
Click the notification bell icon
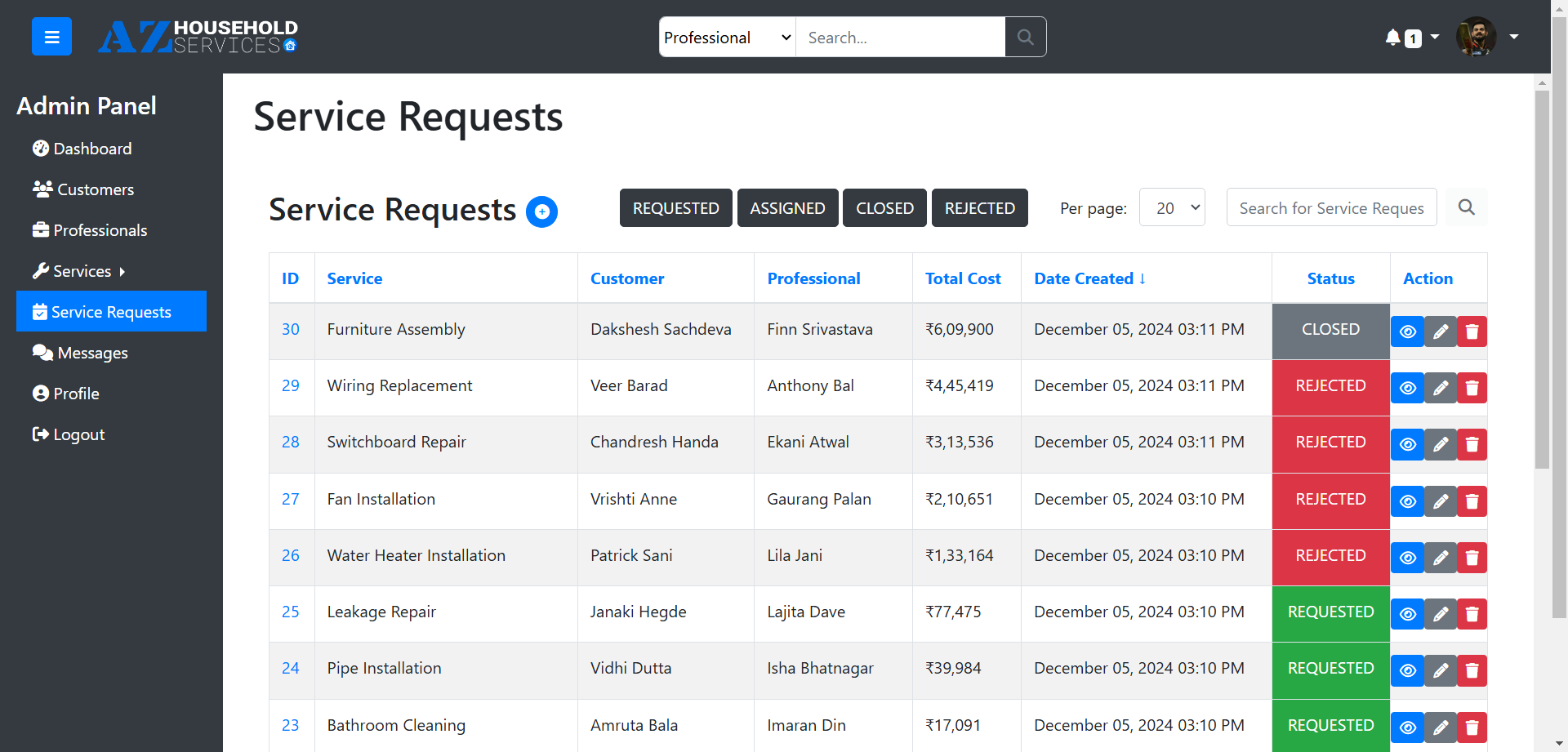coord(1391,37)
